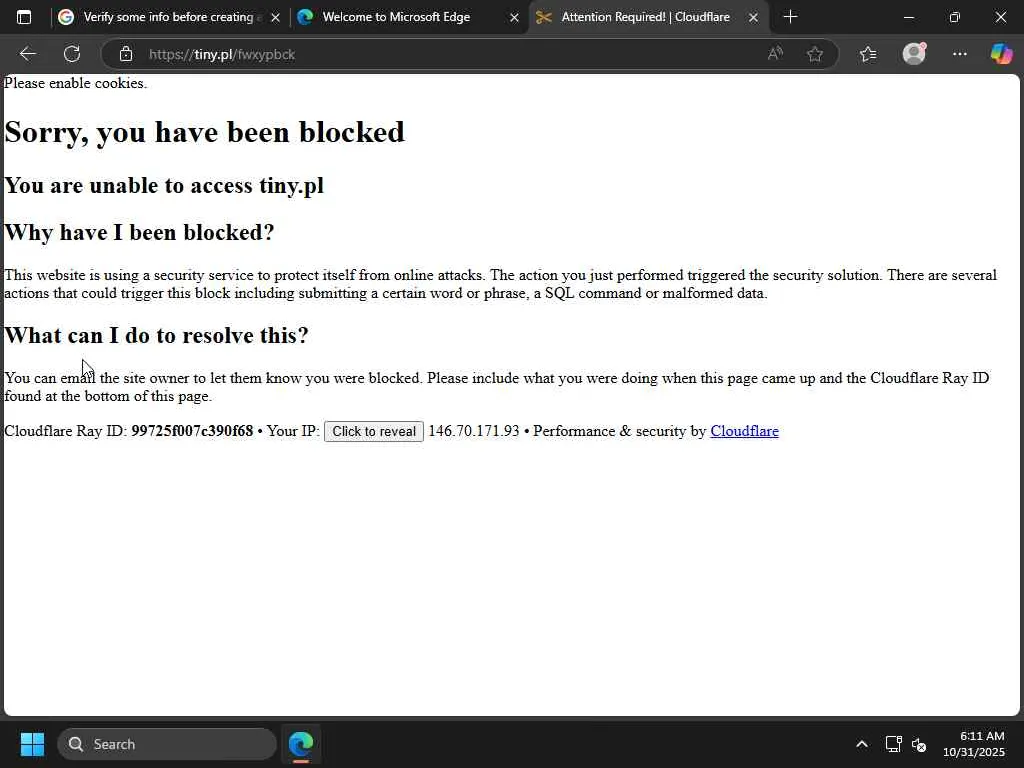Switch to Verify some info before creating tab
The height and width of the screenshot is (768, 1024).
[168, 17]
